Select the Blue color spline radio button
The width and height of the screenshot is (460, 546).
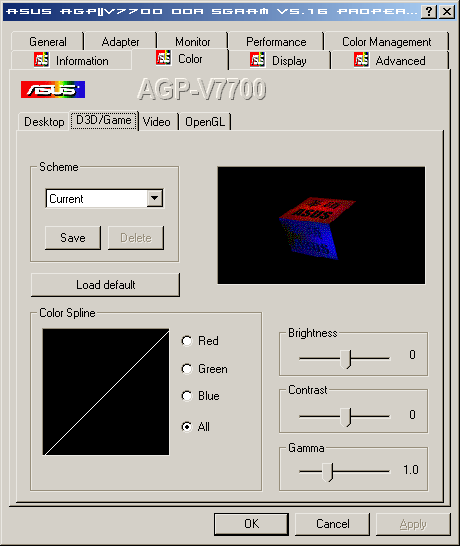(x=187, y=396)
